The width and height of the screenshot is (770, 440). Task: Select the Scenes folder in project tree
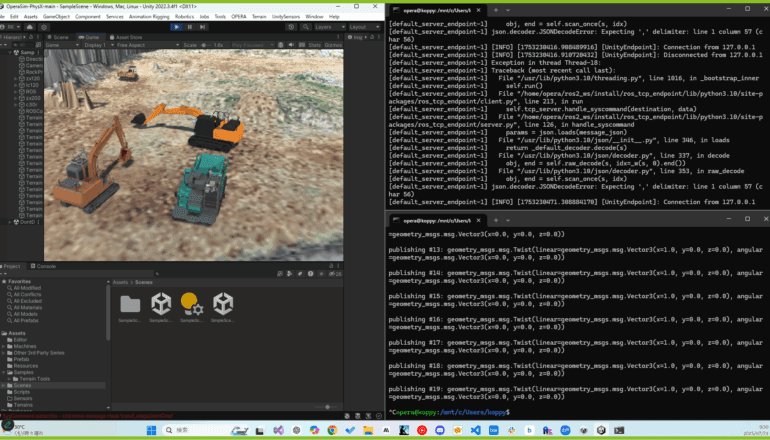click(23, 385)
